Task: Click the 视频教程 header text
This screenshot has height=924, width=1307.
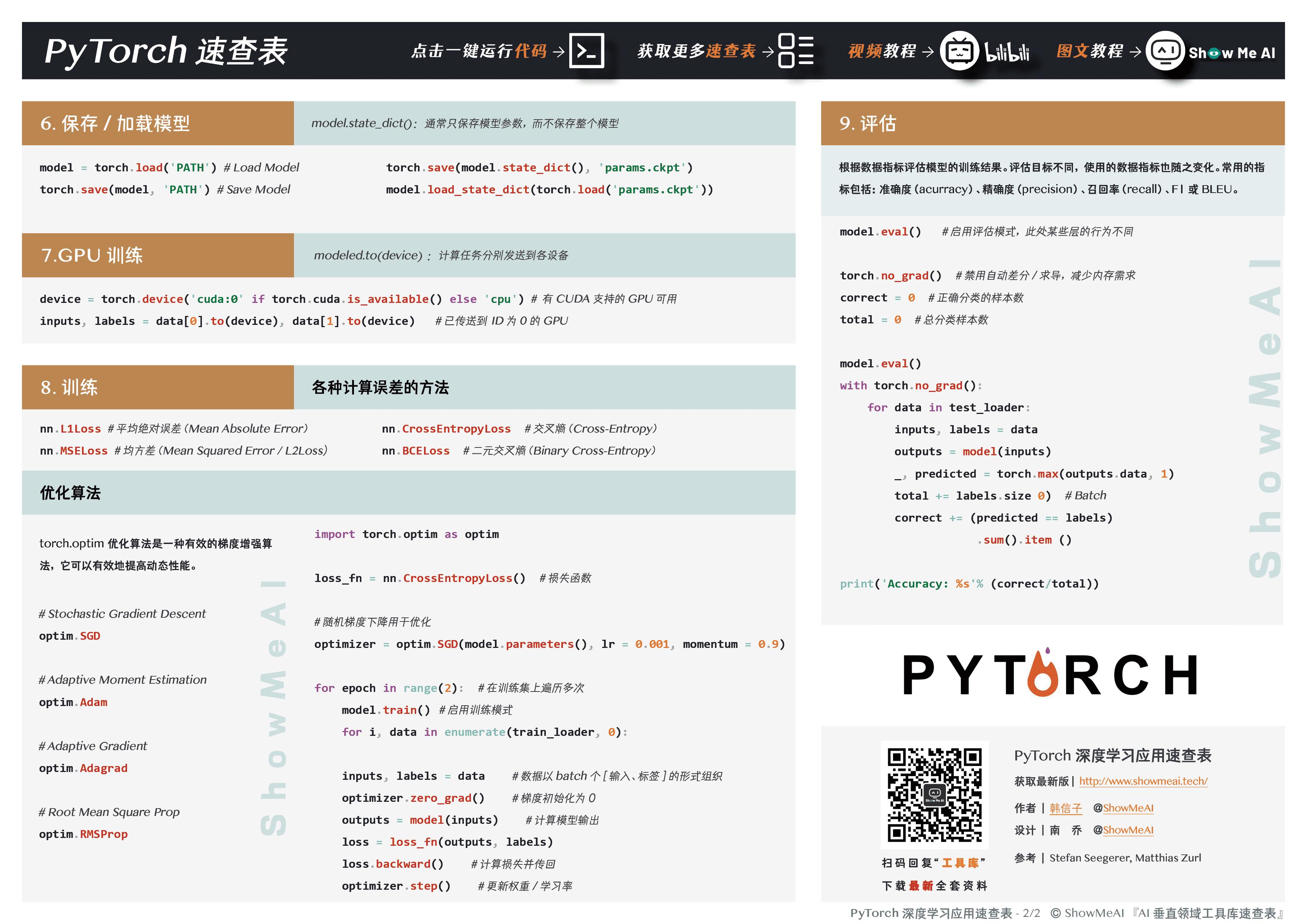Action: point(882,51)
